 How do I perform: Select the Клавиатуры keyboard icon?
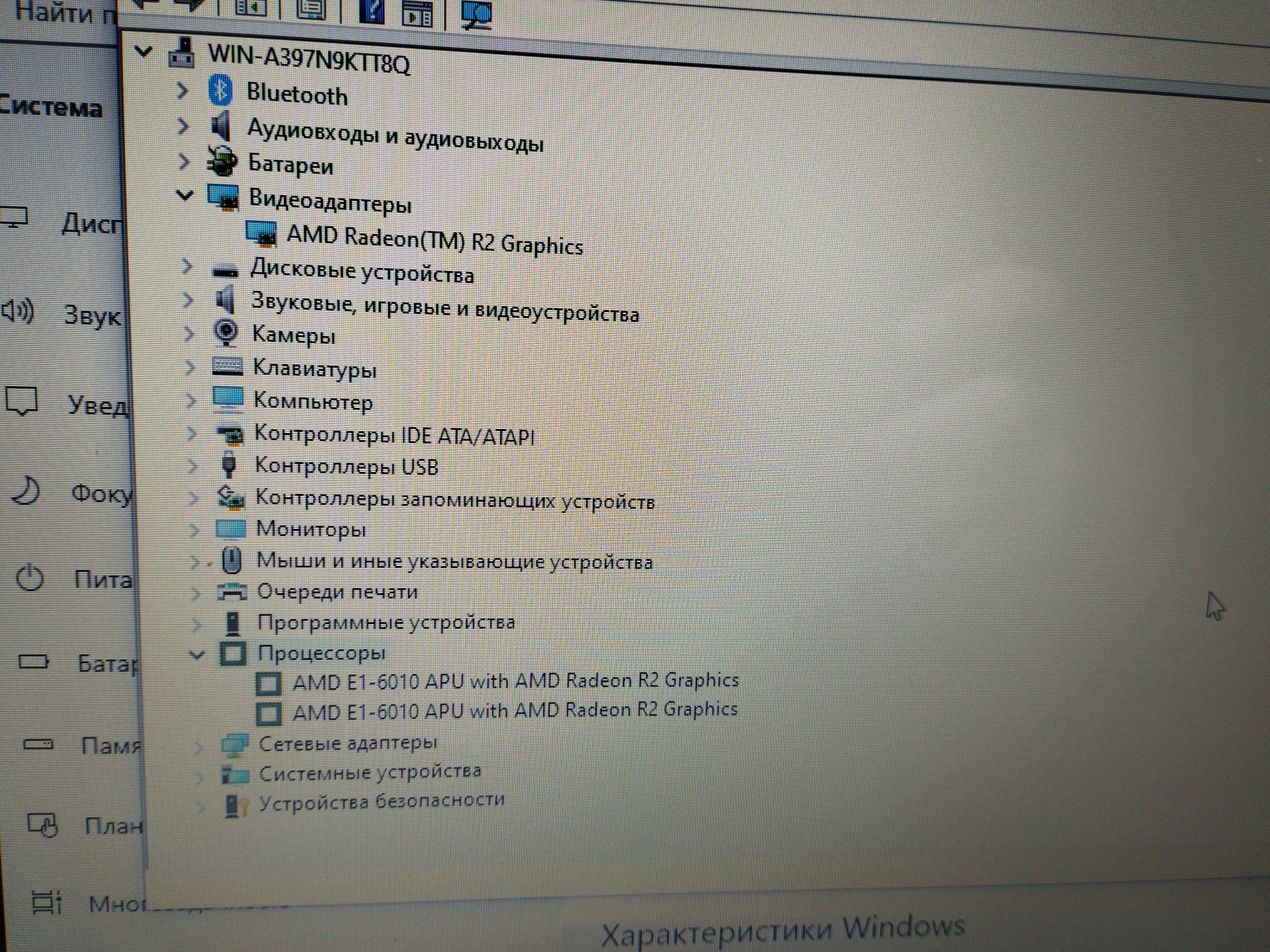click(x=228, y=366)
